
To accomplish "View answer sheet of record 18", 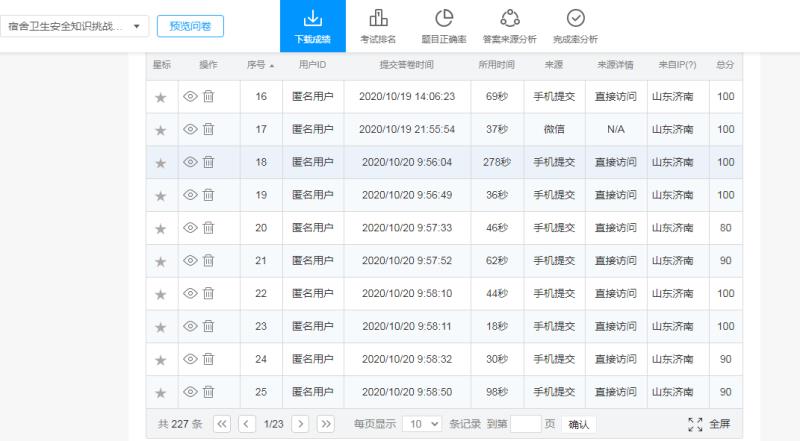I will [190, 162].
